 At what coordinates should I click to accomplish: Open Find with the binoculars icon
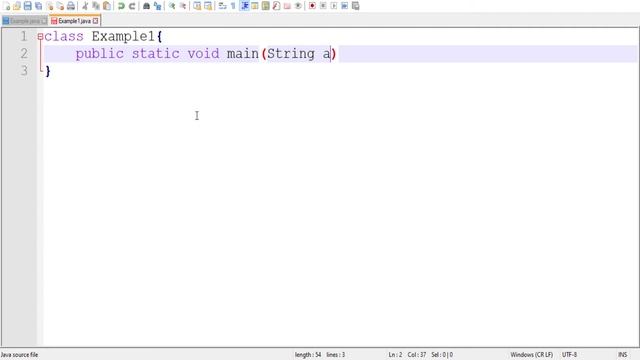(x=146, y=6)
